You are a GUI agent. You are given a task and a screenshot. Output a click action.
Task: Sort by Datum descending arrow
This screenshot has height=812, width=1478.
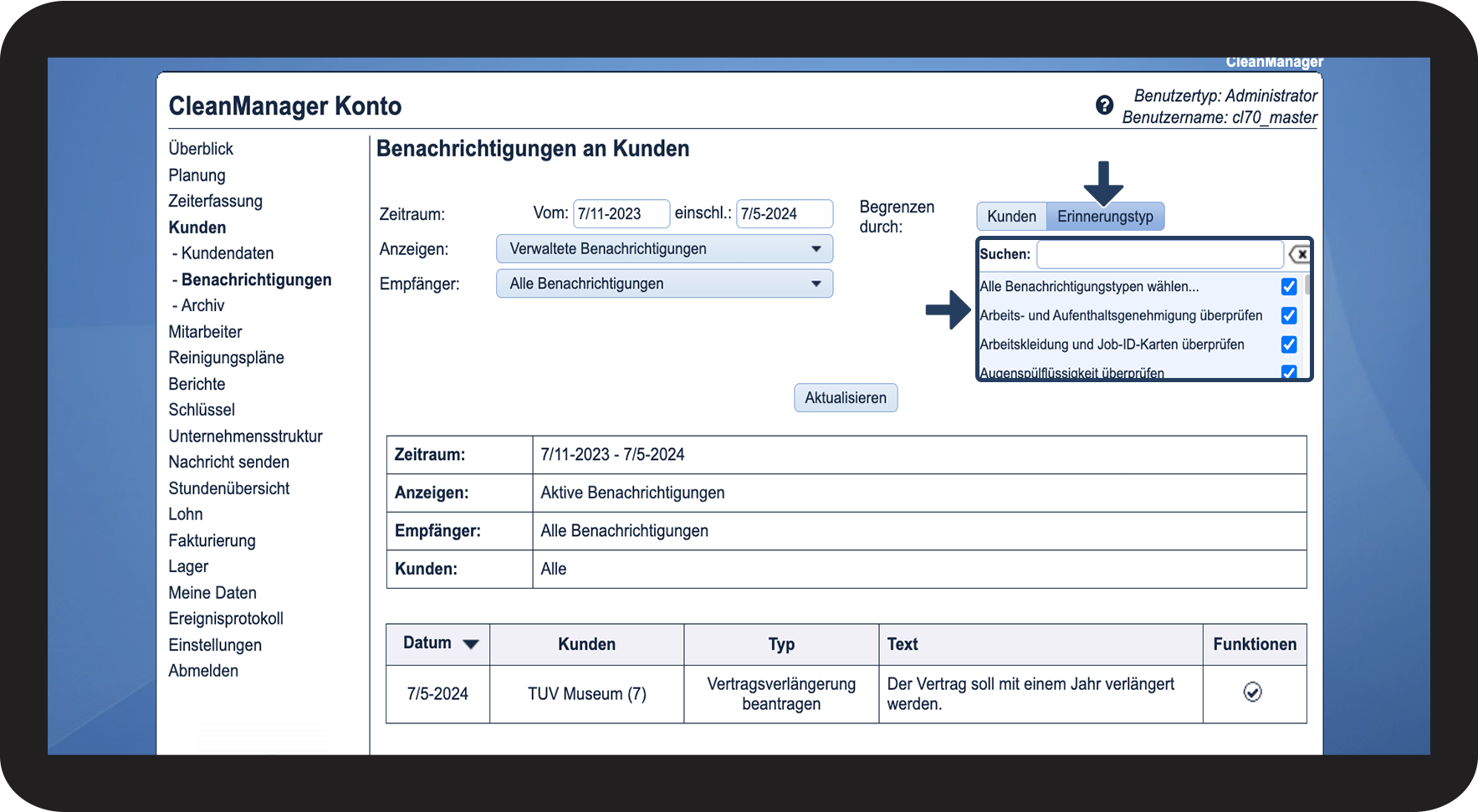[470, 644]
